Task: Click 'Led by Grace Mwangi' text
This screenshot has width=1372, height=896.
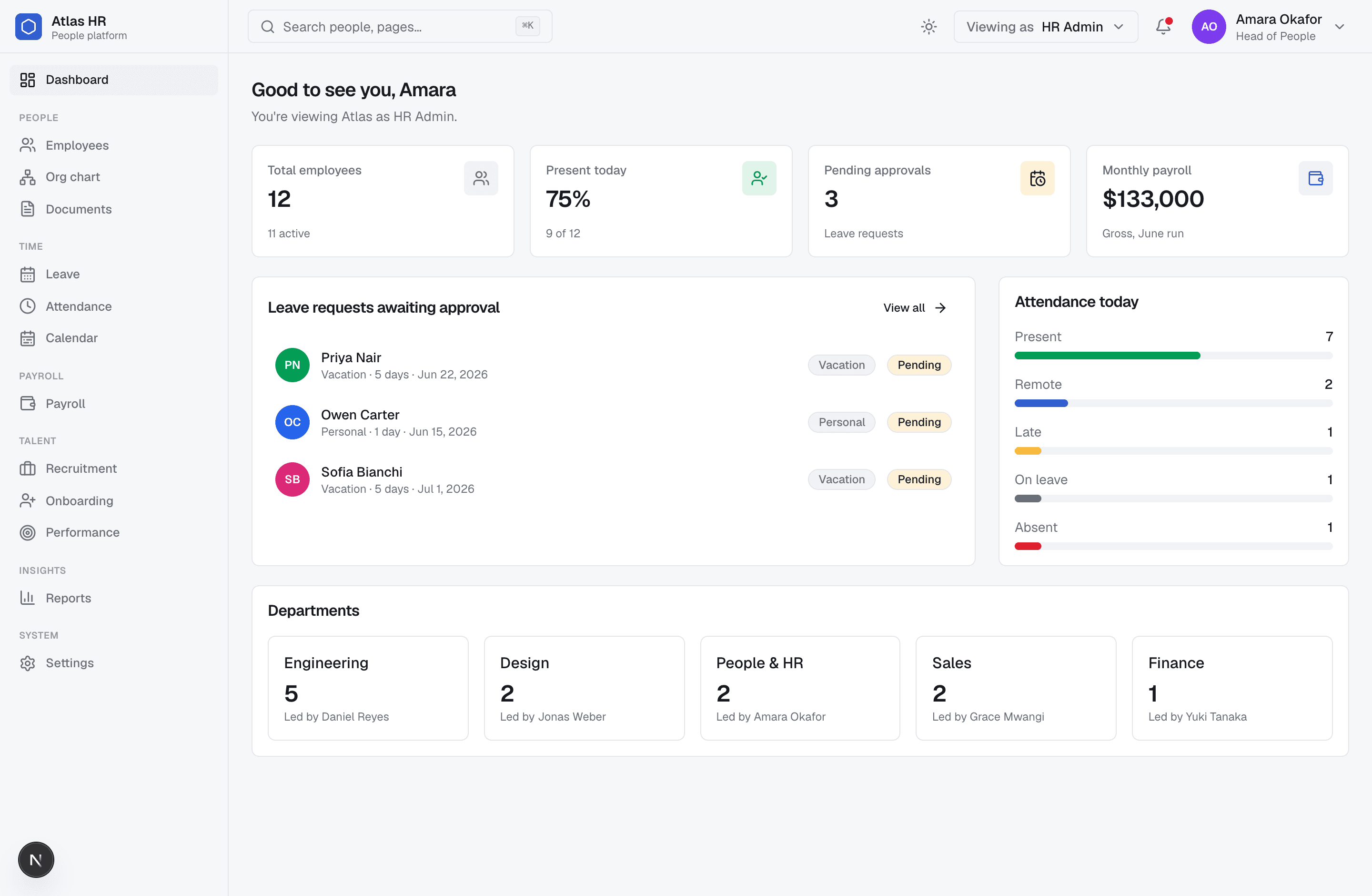Action: tap(988, 717)
